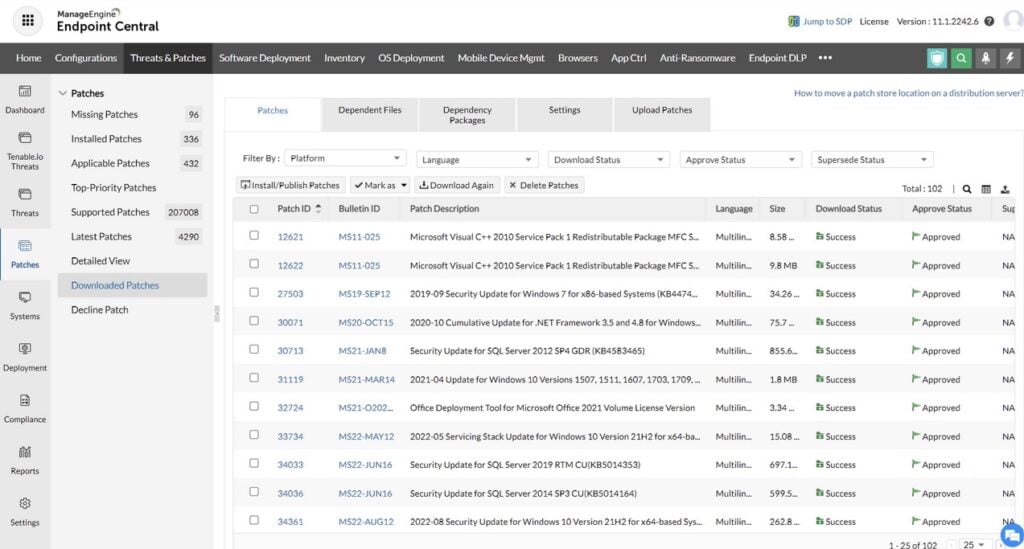Click the lightning quick-actions icon

pyautogui.click(x=1010, y=58)
